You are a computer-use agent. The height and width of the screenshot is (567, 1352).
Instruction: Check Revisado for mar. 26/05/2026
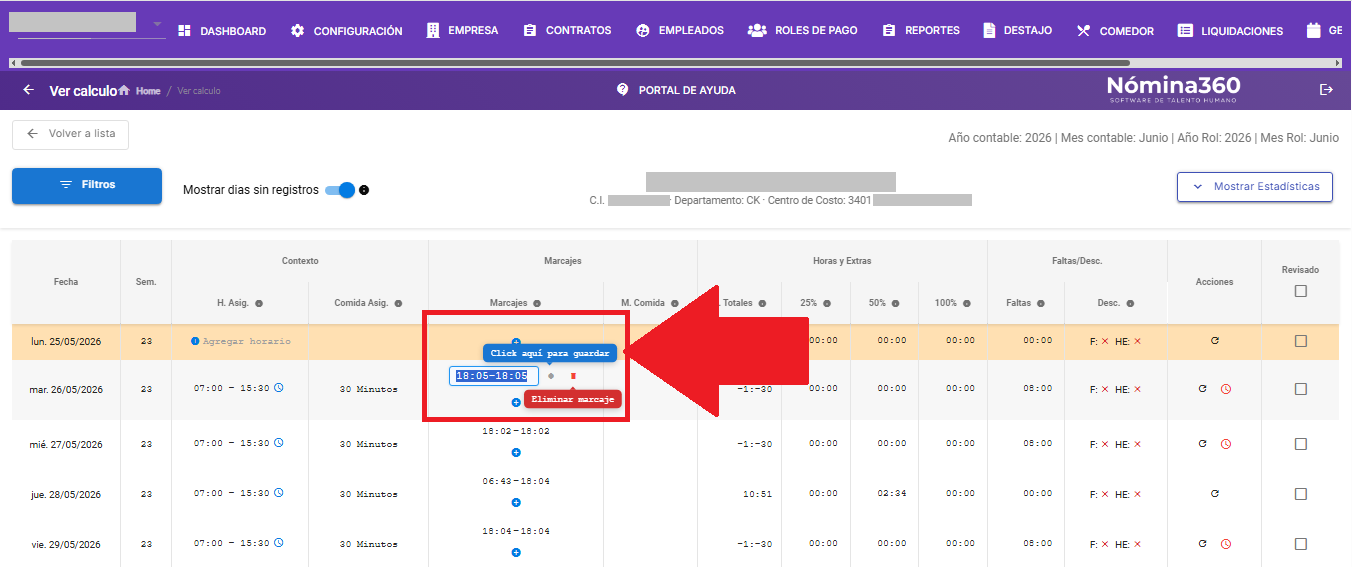click(1300, 389)
